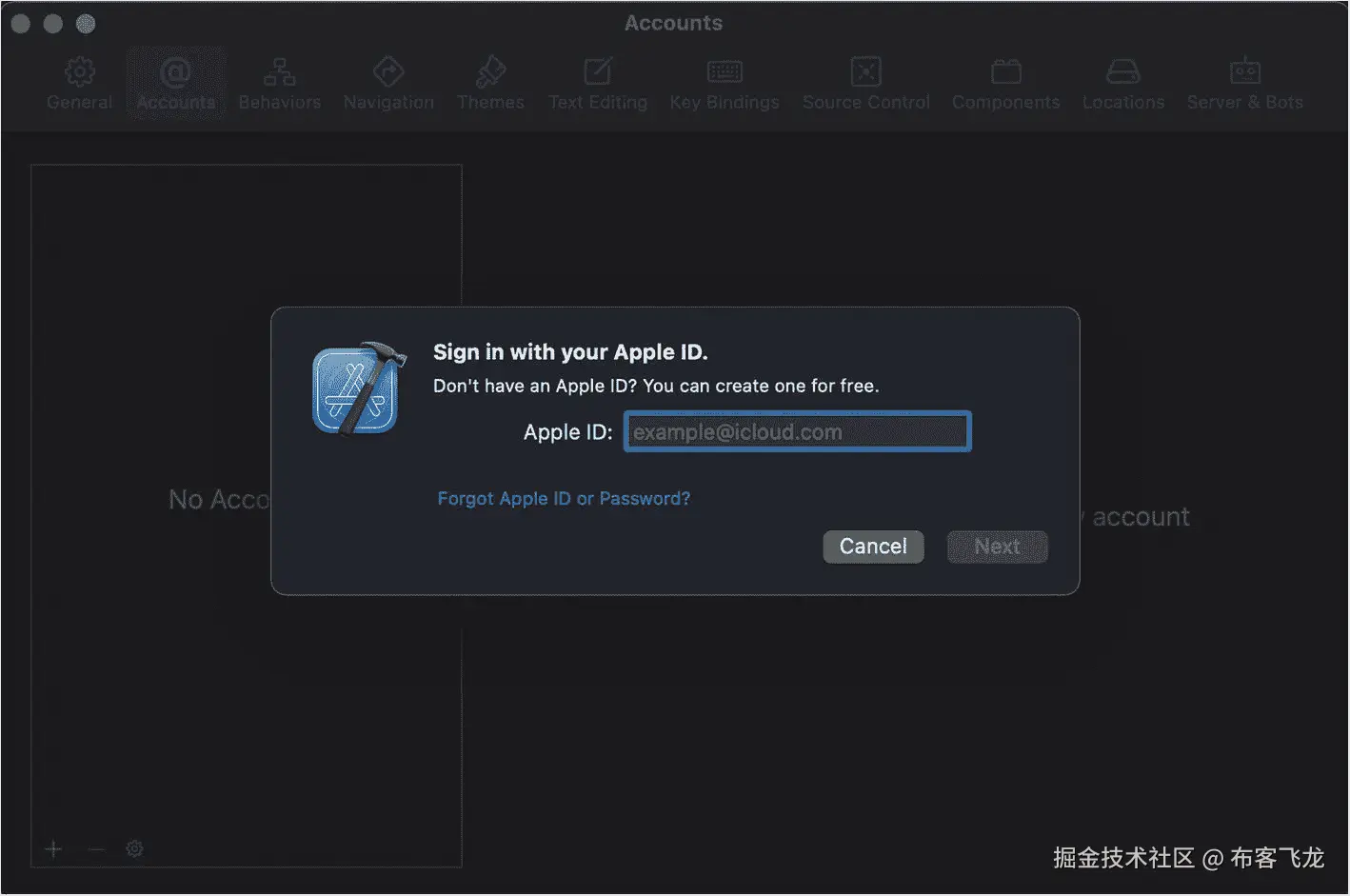Cancel the Apple ID sign-in dialog
The width and height of the screenshot is (1350, 896).
click(873, 547)
